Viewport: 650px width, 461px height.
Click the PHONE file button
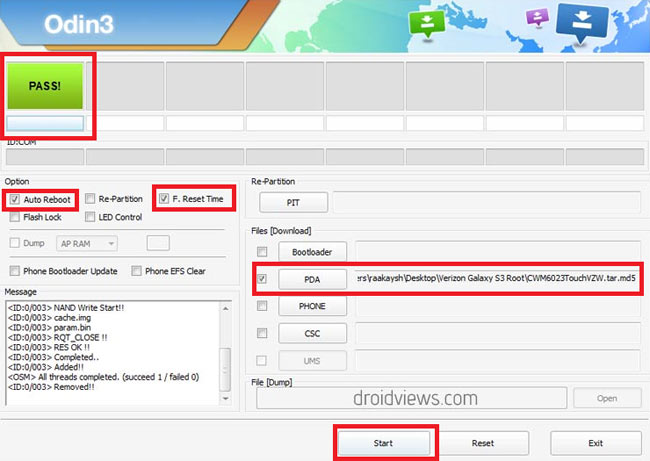pyautogui.click(x=312, y=306)
